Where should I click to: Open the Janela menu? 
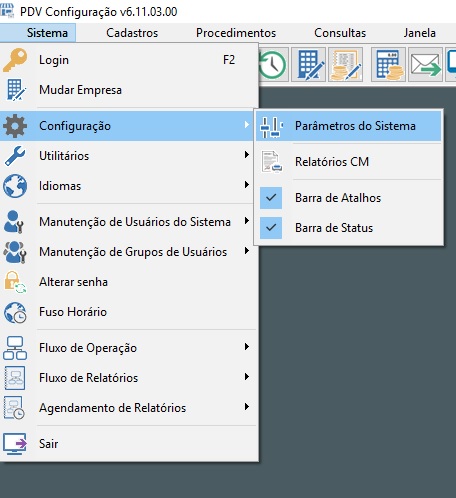420,33
